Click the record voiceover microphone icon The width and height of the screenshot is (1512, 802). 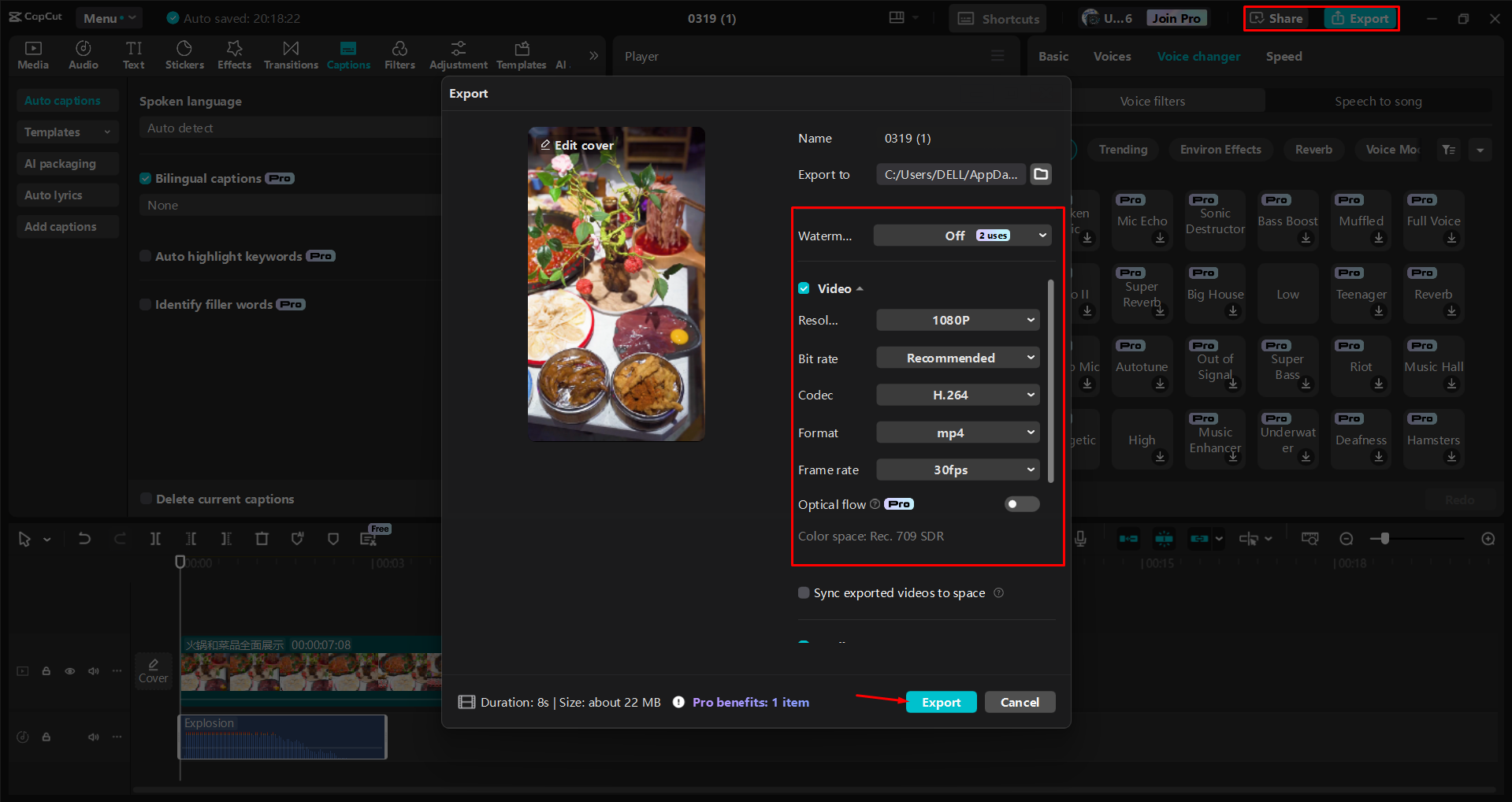[x=1079, y=538]
